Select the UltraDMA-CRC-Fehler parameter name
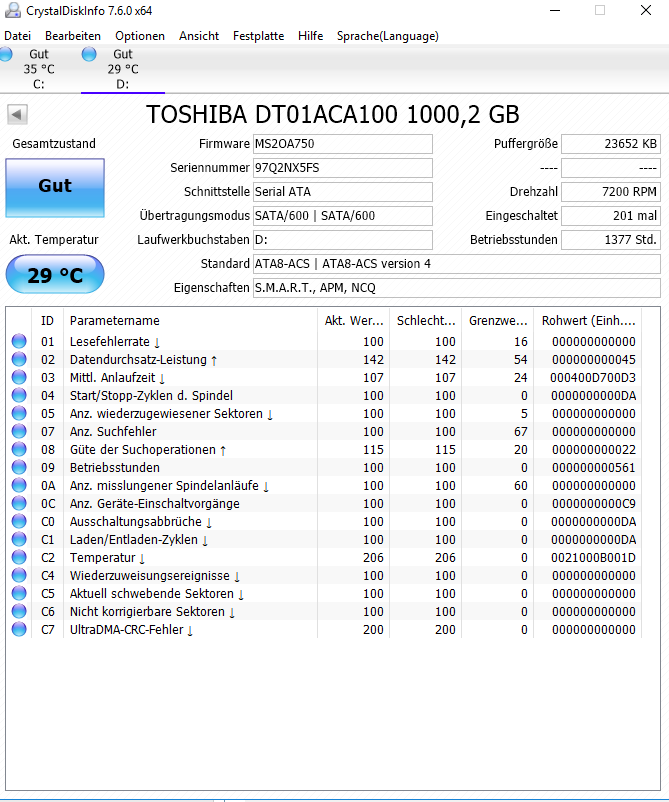669x802 pixels. pos(126,629)
